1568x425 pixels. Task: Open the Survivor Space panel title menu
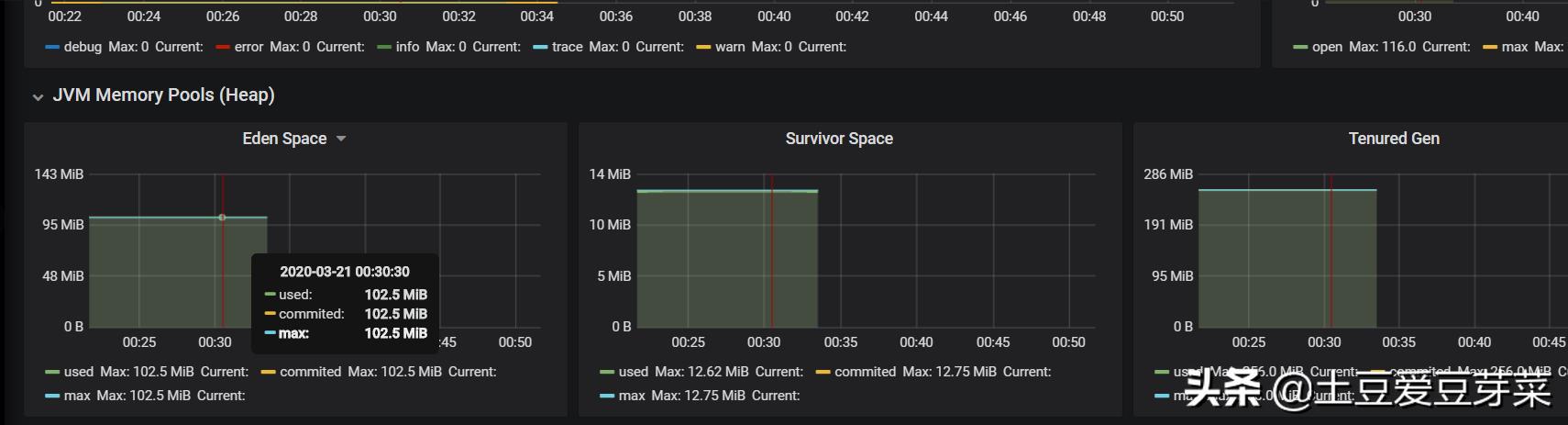pyautogui.click(x=838, y=139)
